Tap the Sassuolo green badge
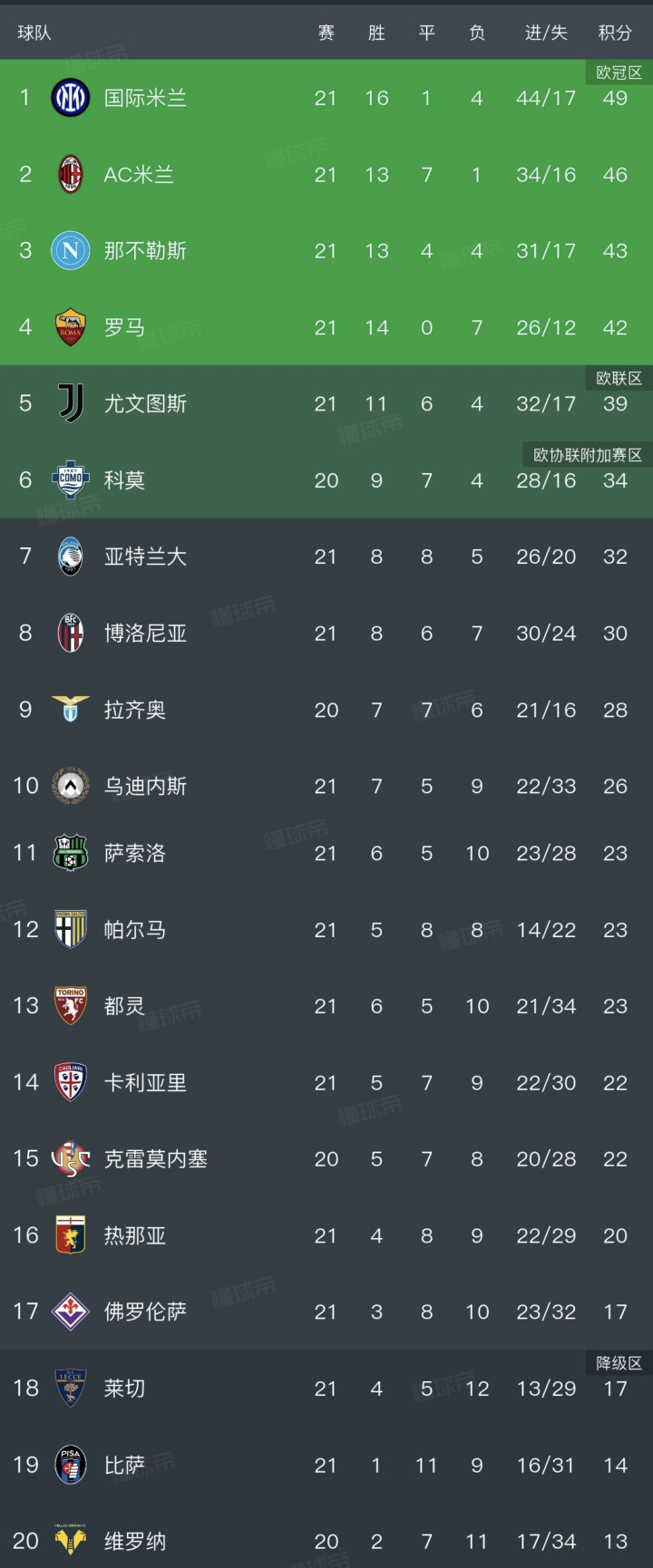Viewport: 653px width, 1568px height. (x=71, y=853)
